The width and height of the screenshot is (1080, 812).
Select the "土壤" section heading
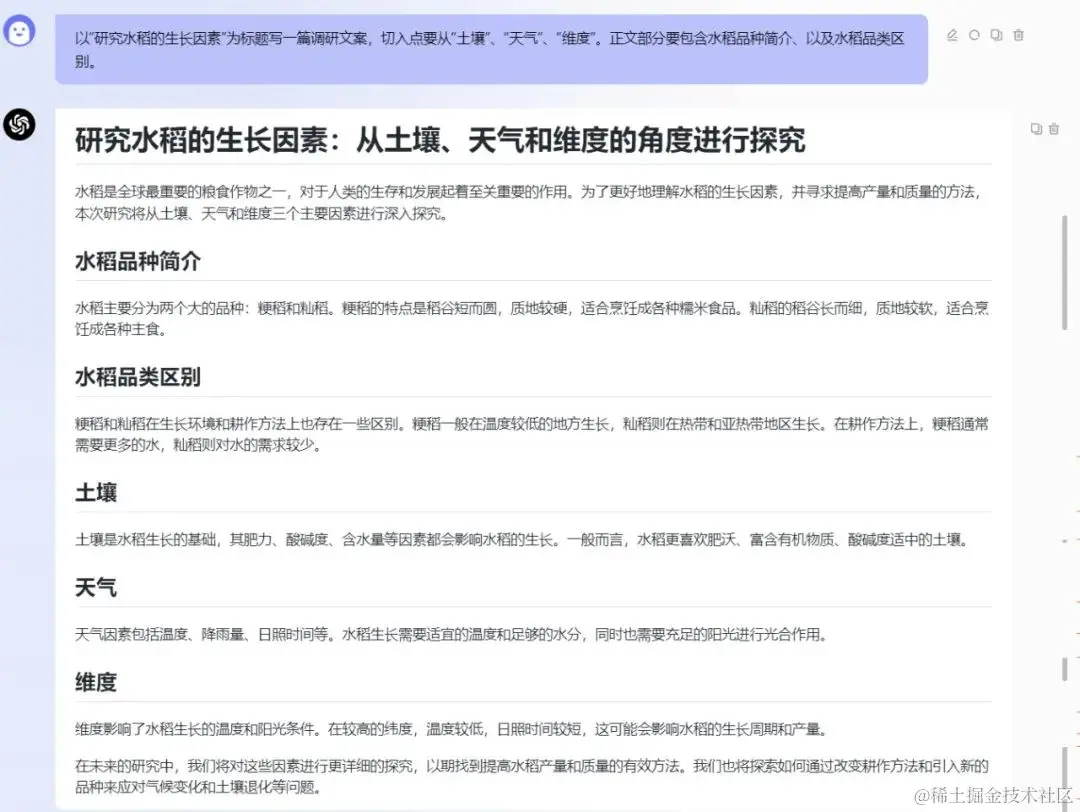[96, 492]
